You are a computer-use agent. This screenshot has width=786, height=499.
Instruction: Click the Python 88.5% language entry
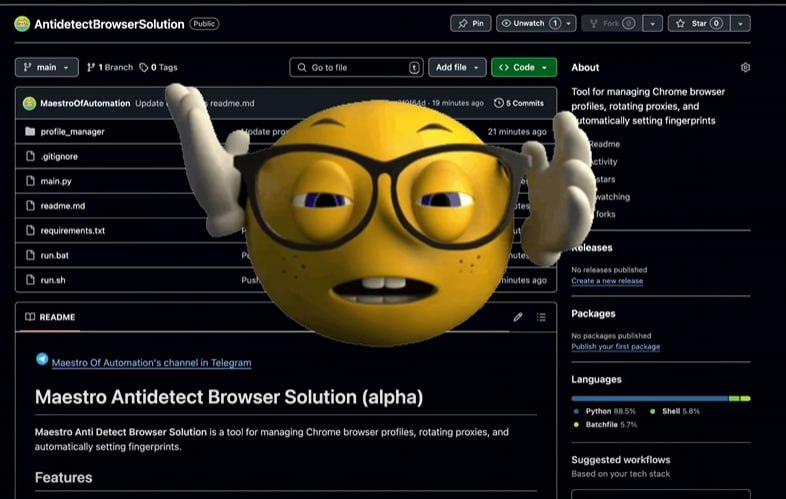point(605,411)
